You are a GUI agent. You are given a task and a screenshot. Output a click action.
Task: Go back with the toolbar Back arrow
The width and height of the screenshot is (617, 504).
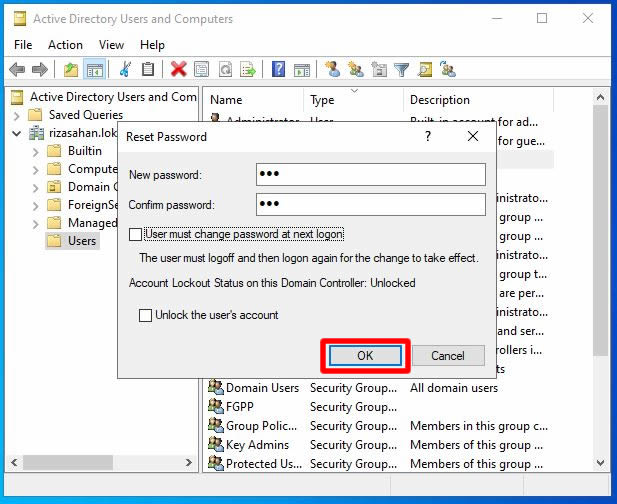(x=17, y=70)
